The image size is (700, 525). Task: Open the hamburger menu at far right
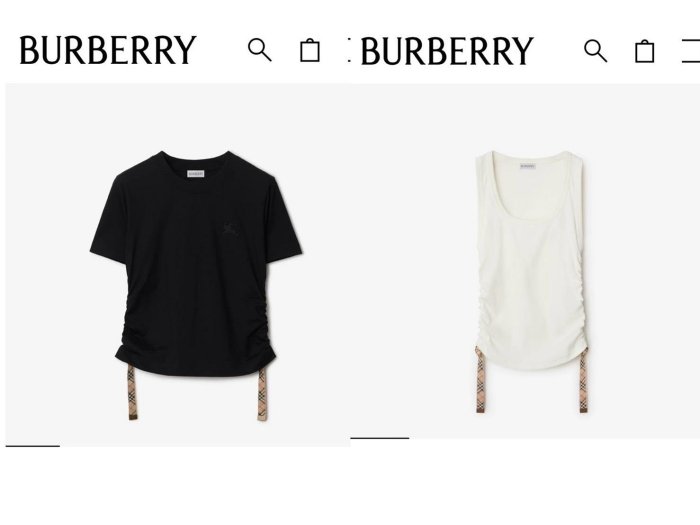[x=691, y=51]
